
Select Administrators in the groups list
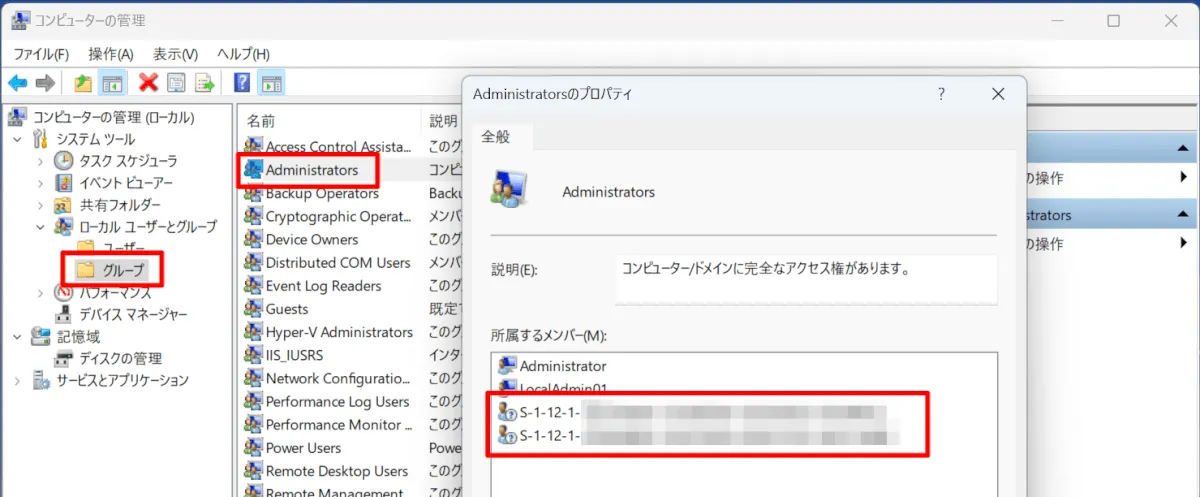(311, 170)
